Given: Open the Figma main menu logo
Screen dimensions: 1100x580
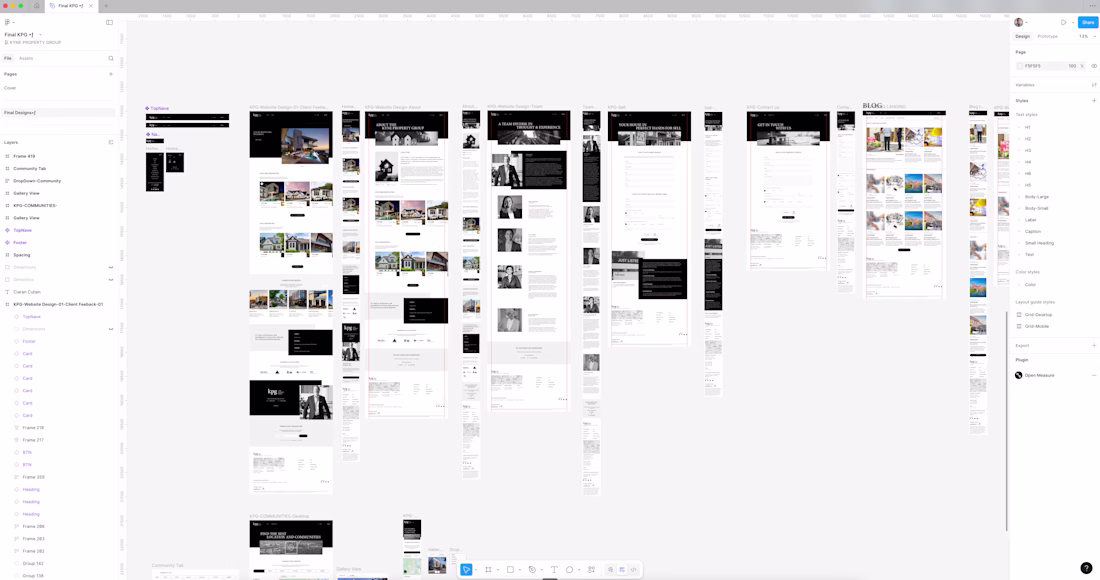Looking at the screenshot, I should coord(7,22).
